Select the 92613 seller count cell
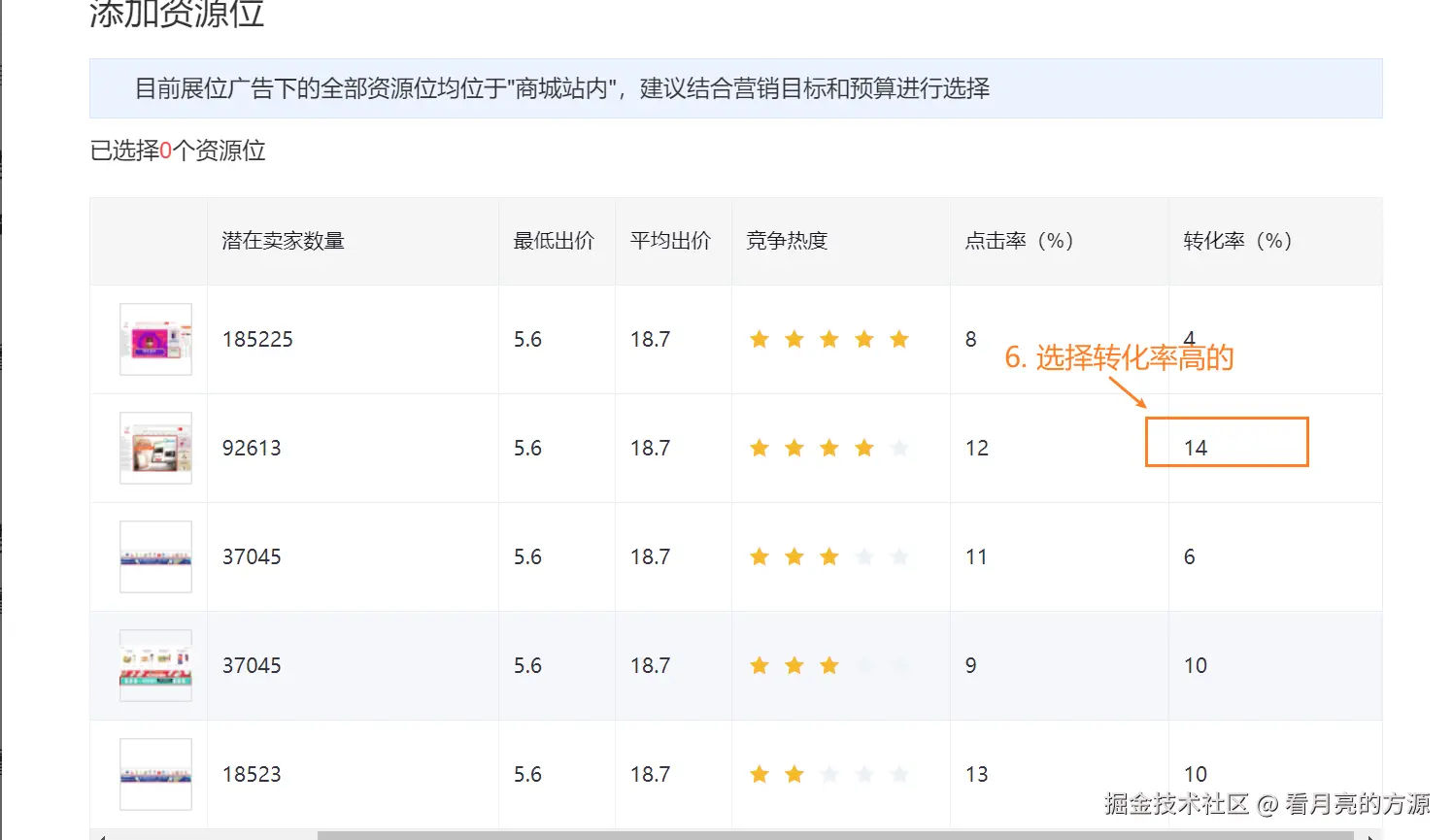 pos(252,448)
